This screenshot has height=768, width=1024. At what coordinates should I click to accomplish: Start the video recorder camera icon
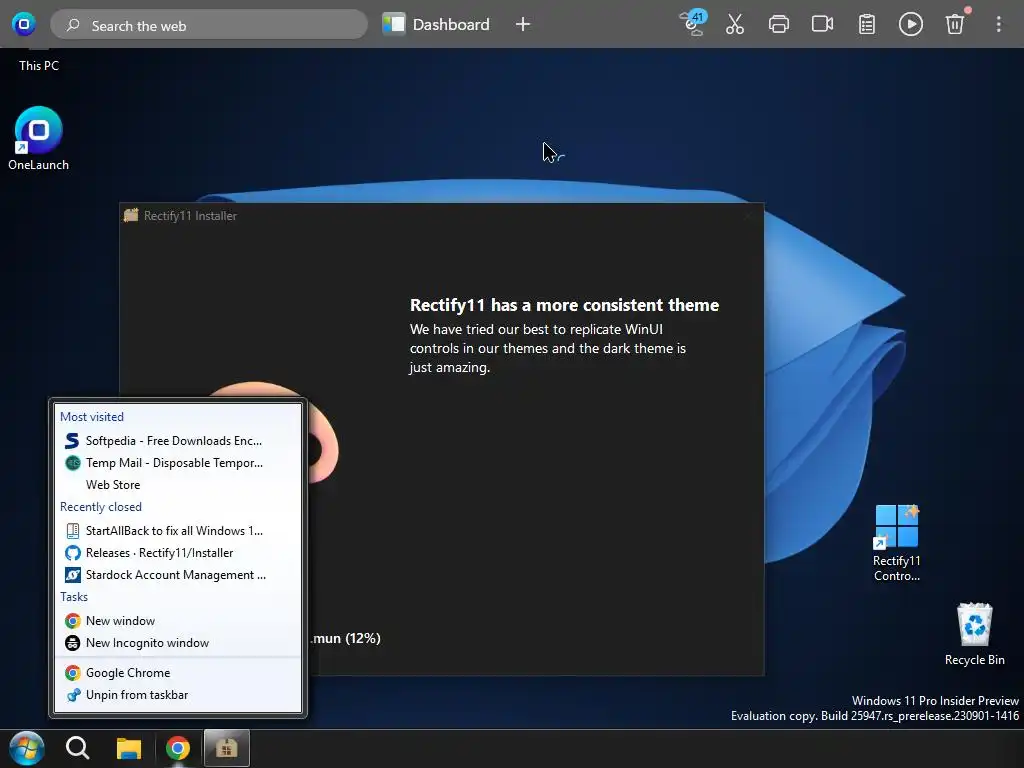point(822,24)
